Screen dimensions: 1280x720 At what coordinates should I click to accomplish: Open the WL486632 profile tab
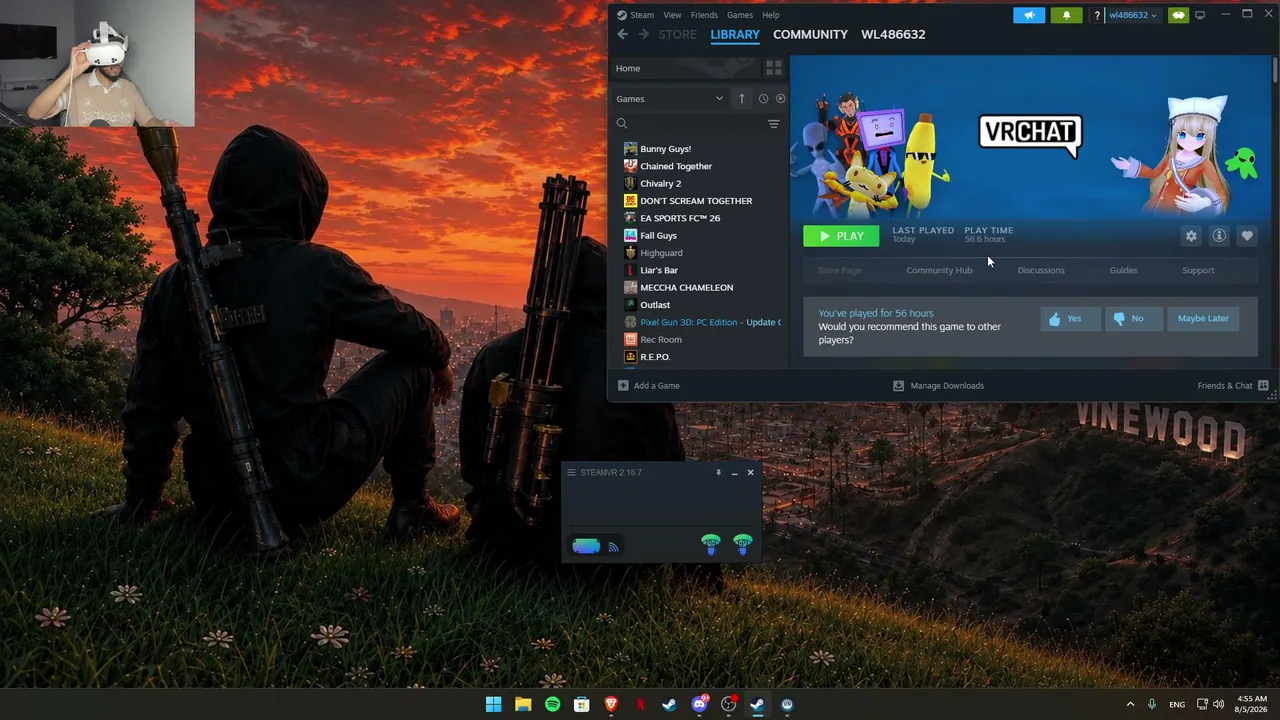893,34
